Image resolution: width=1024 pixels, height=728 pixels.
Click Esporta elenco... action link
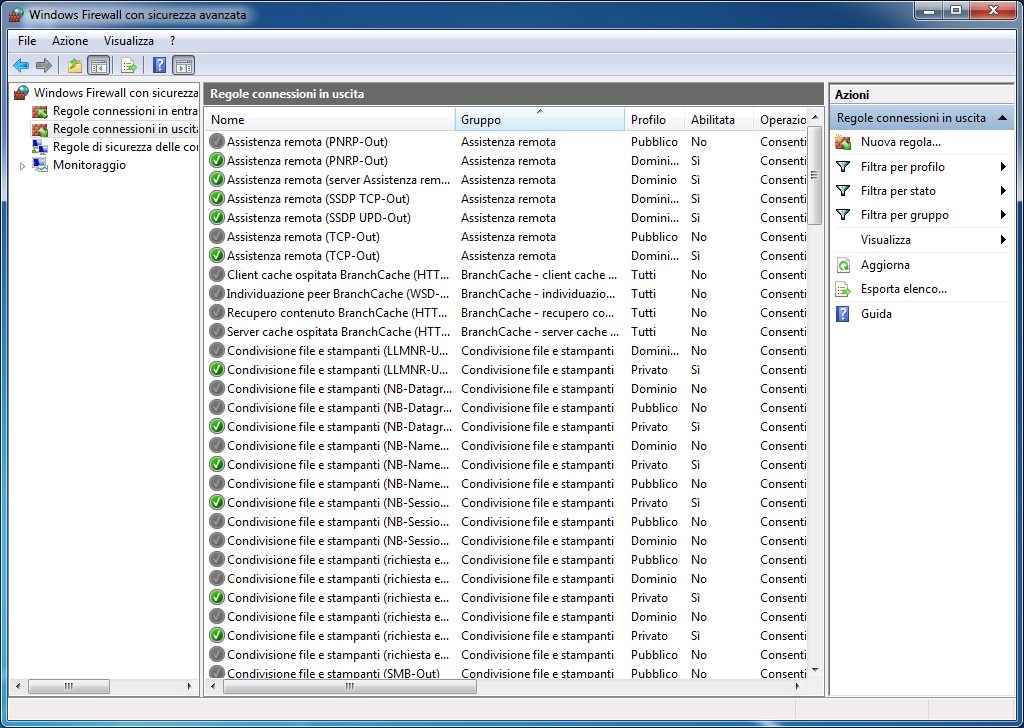tap(903, 289)
